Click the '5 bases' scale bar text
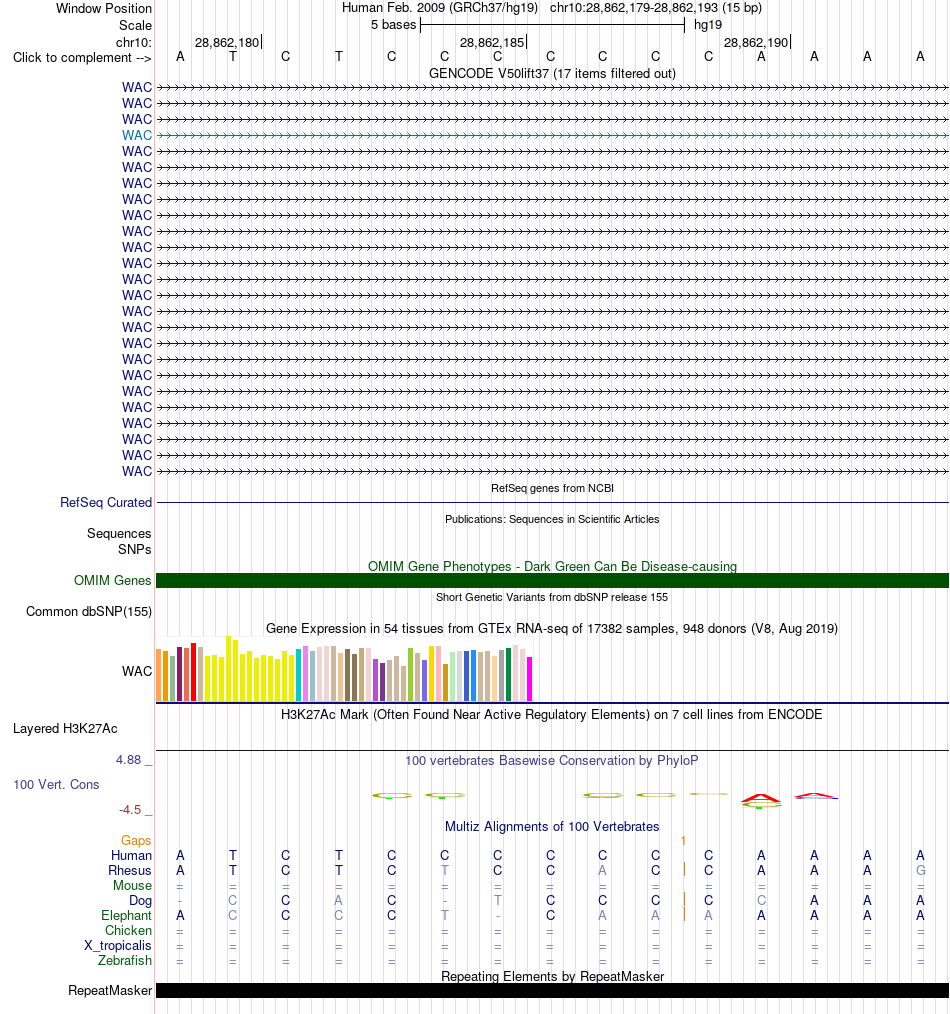This screenshot has height=1014, width=950. pos(393,25)
